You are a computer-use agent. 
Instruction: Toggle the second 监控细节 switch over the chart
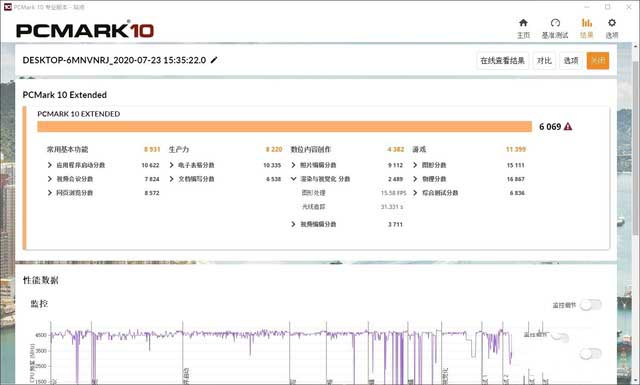tap(560, 336)
